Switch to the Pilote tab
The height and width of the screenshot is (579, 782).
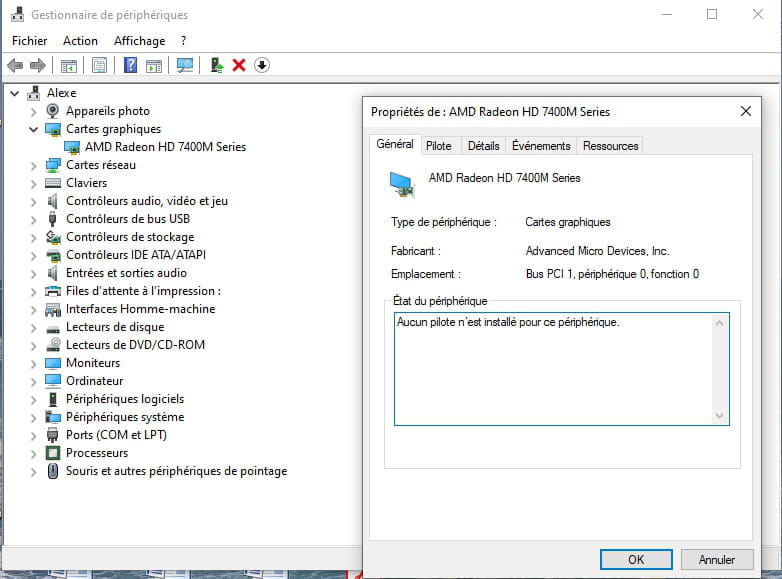tap(439, 146)
